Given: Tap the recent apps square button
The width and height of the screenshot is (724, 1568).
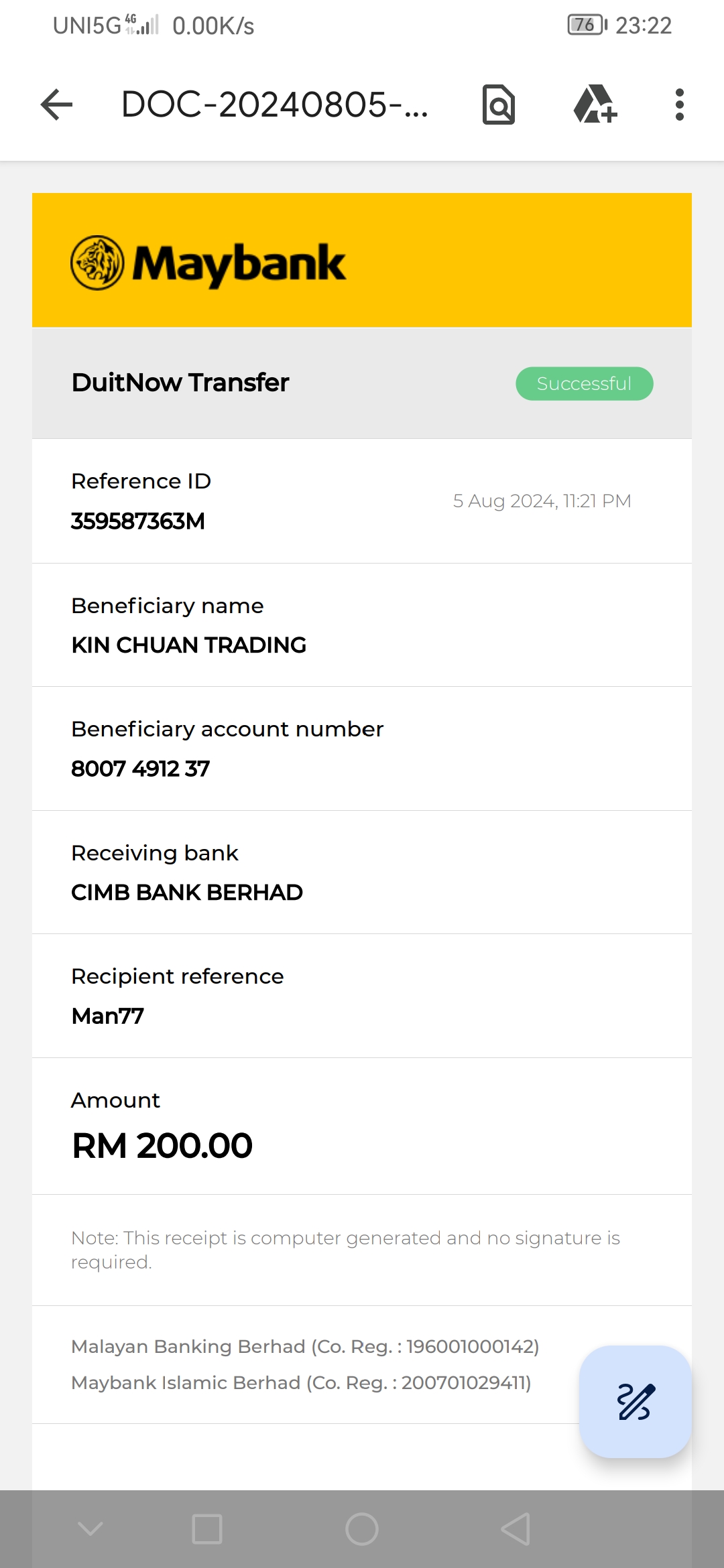Looking at the screenshot, I should [x=207, y=1528].
